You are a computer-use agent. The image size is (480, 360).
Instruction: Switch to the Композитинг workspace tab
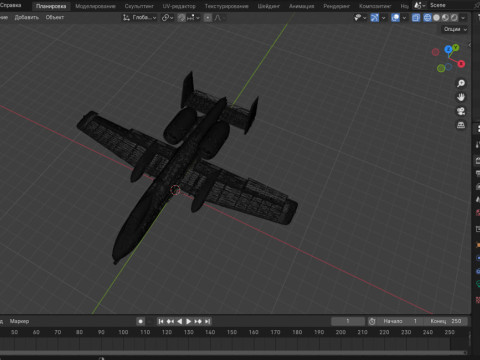375,6
